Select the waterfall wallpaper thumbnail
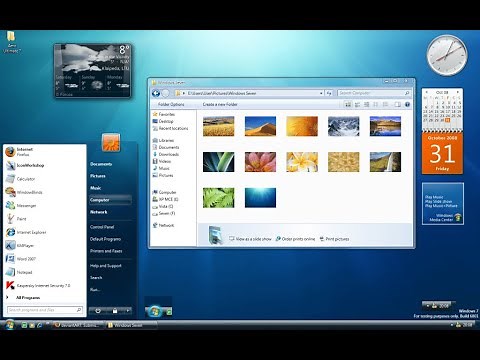The width and height of the screenshot is (480, 360). [385, 162]
